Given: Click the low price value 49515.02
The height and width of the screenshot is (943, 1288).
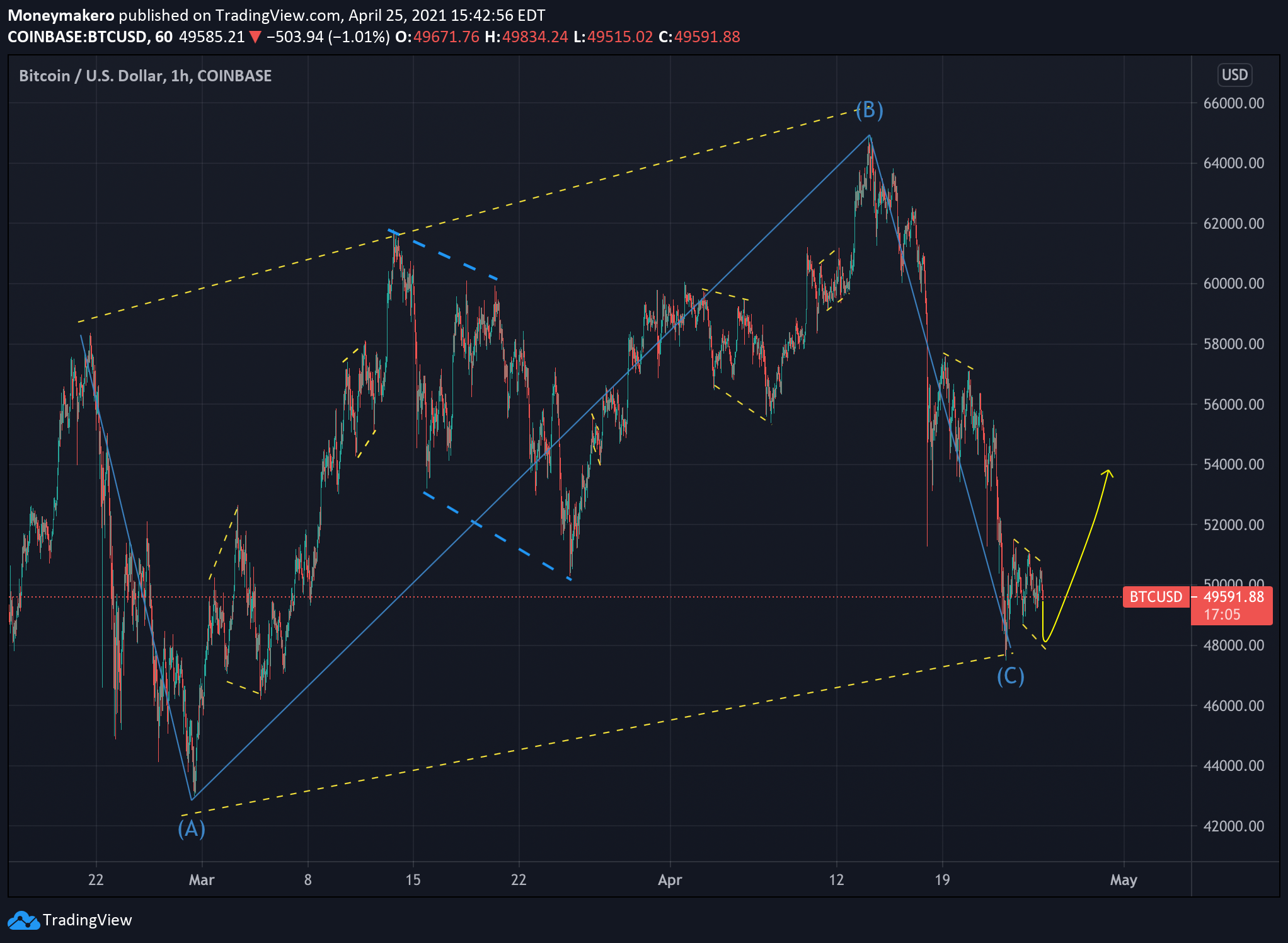Looking at the screenshot, I should tap(620, 37).
